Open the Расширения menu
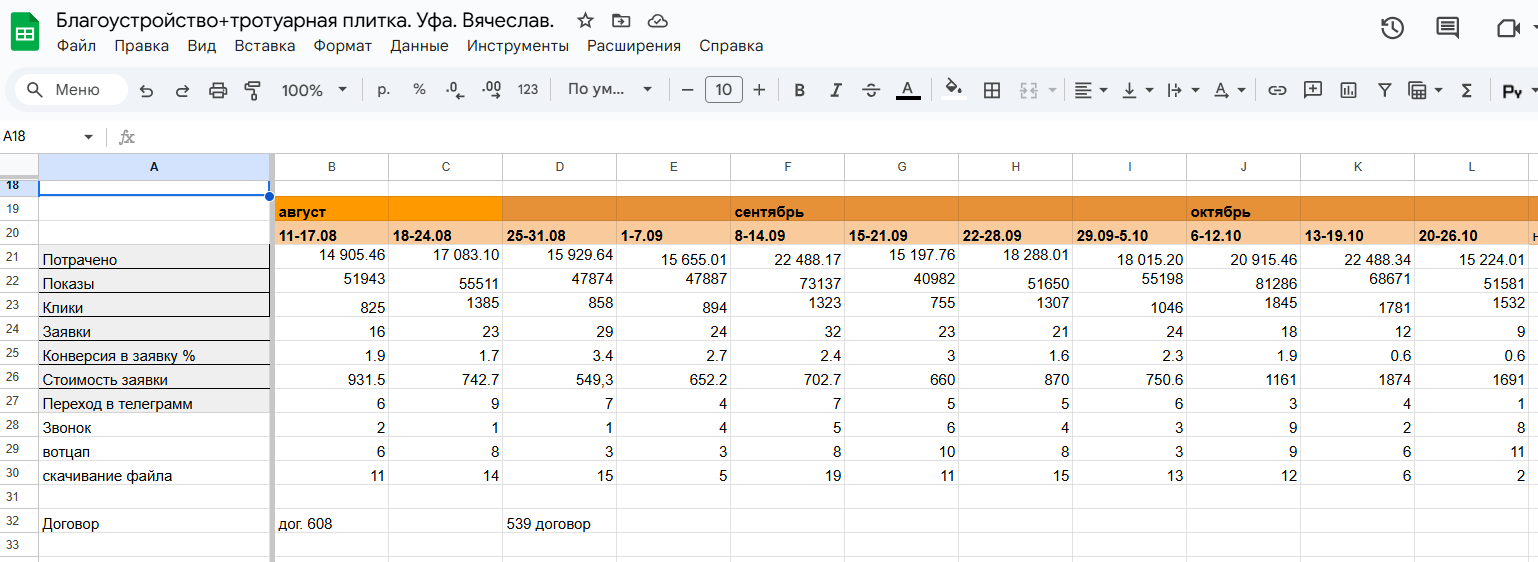 [x=634, y=46]
